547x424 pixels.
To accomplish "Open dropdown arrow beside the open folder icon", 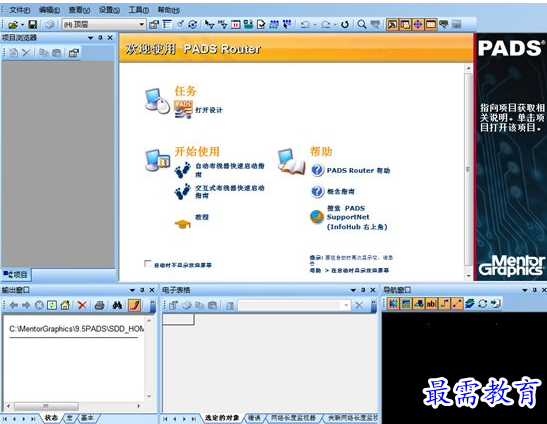I will click(x=22, y=25).
